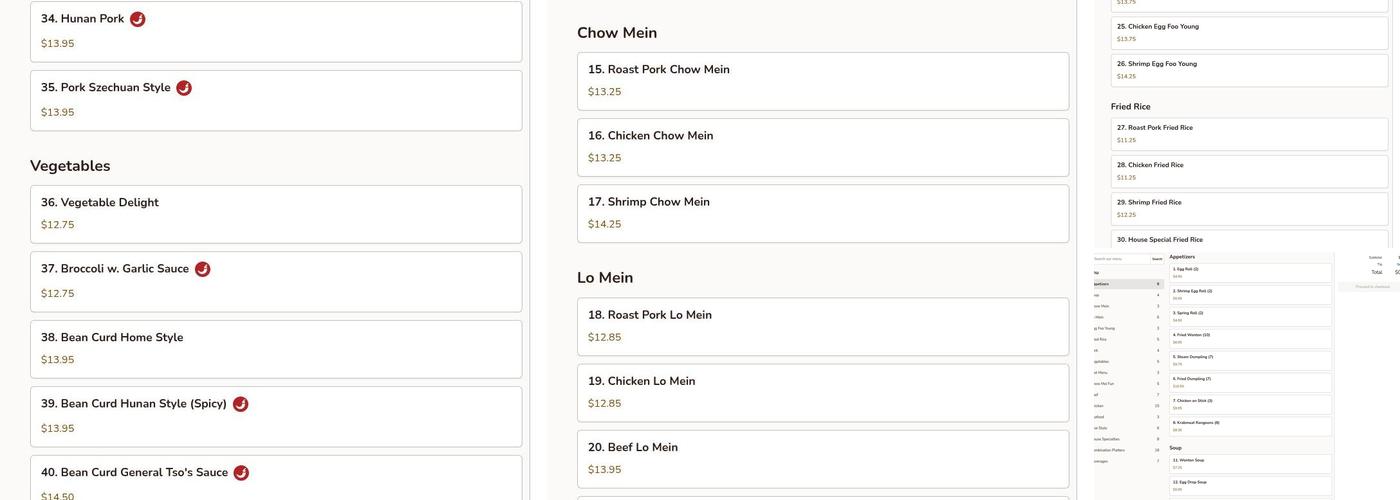This screenshot has height=500, width=1400.
Task: Click 25. Chicken Egg Foo Young
Action: [1249, 33]
